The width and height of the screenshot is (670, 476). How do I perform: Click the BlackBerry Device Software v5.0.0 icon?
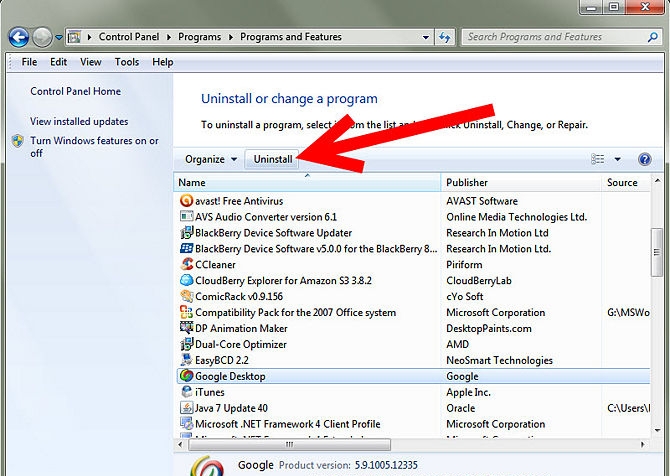(186, 248)
